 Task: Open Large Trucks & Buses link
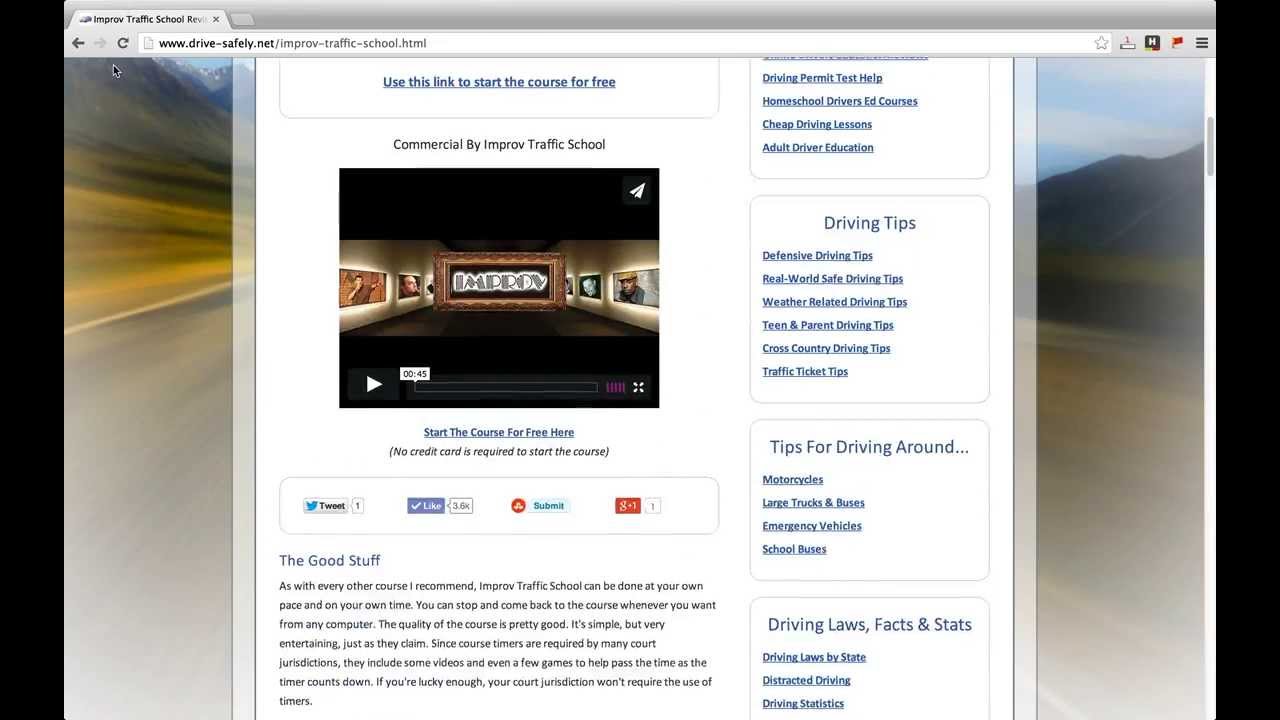coord(814,503)
